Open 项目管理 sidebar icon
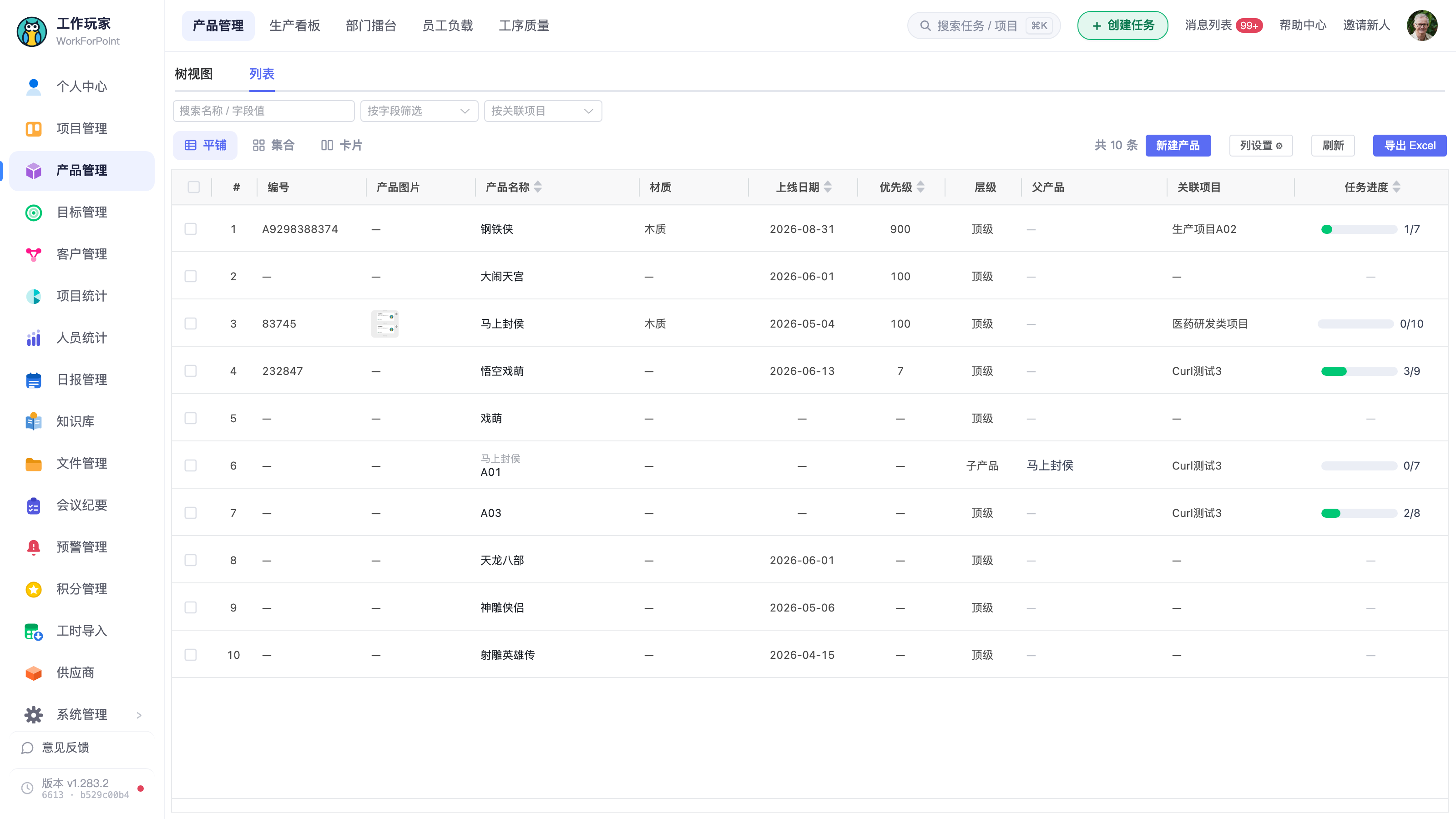 coord(33,128)
